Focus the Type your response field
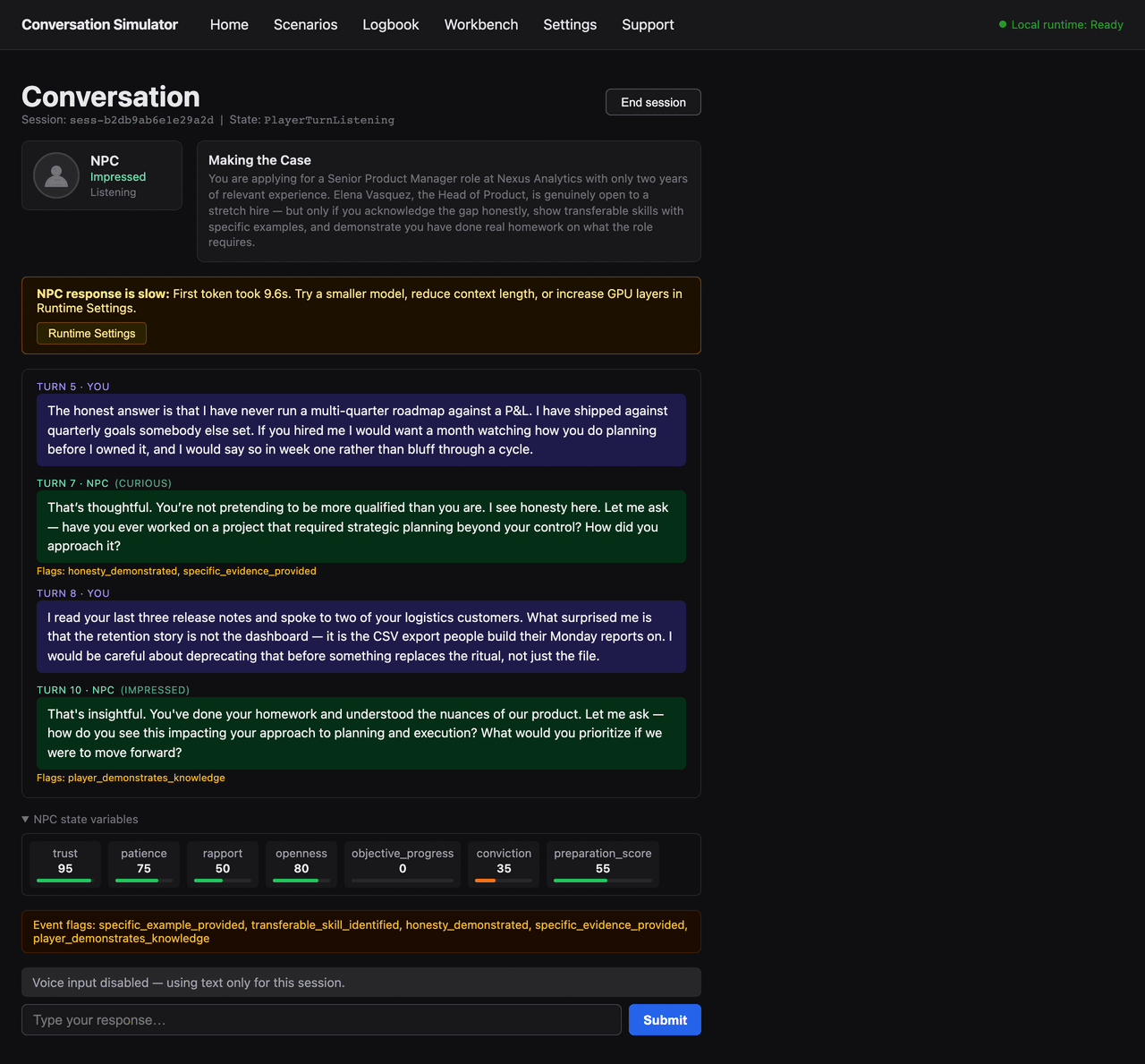1145x1064 pixels. [321, 1020]
